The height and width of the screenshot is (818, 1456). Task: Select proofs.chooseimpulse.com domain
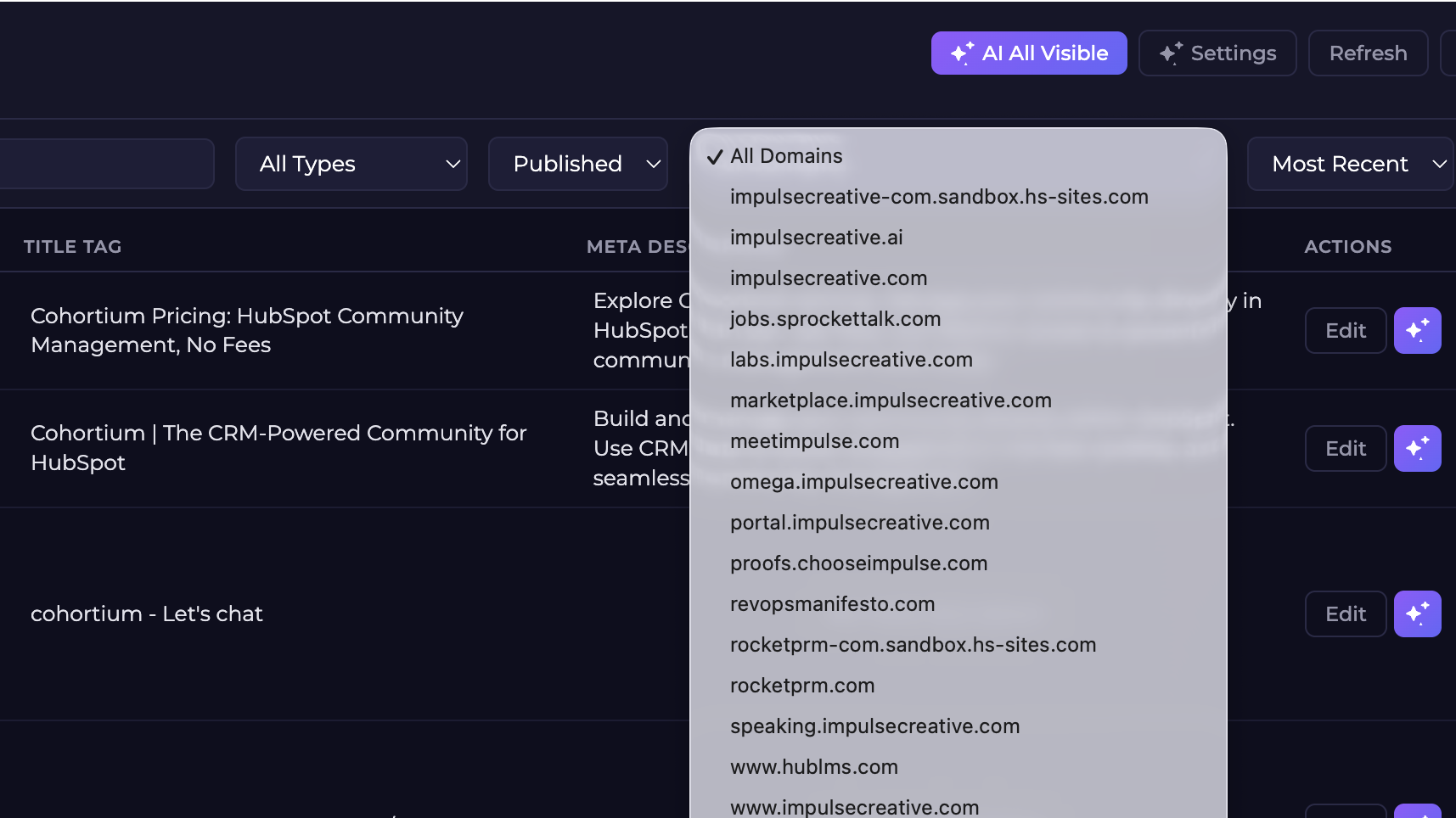pyautogui.click(x=958, y=563)
